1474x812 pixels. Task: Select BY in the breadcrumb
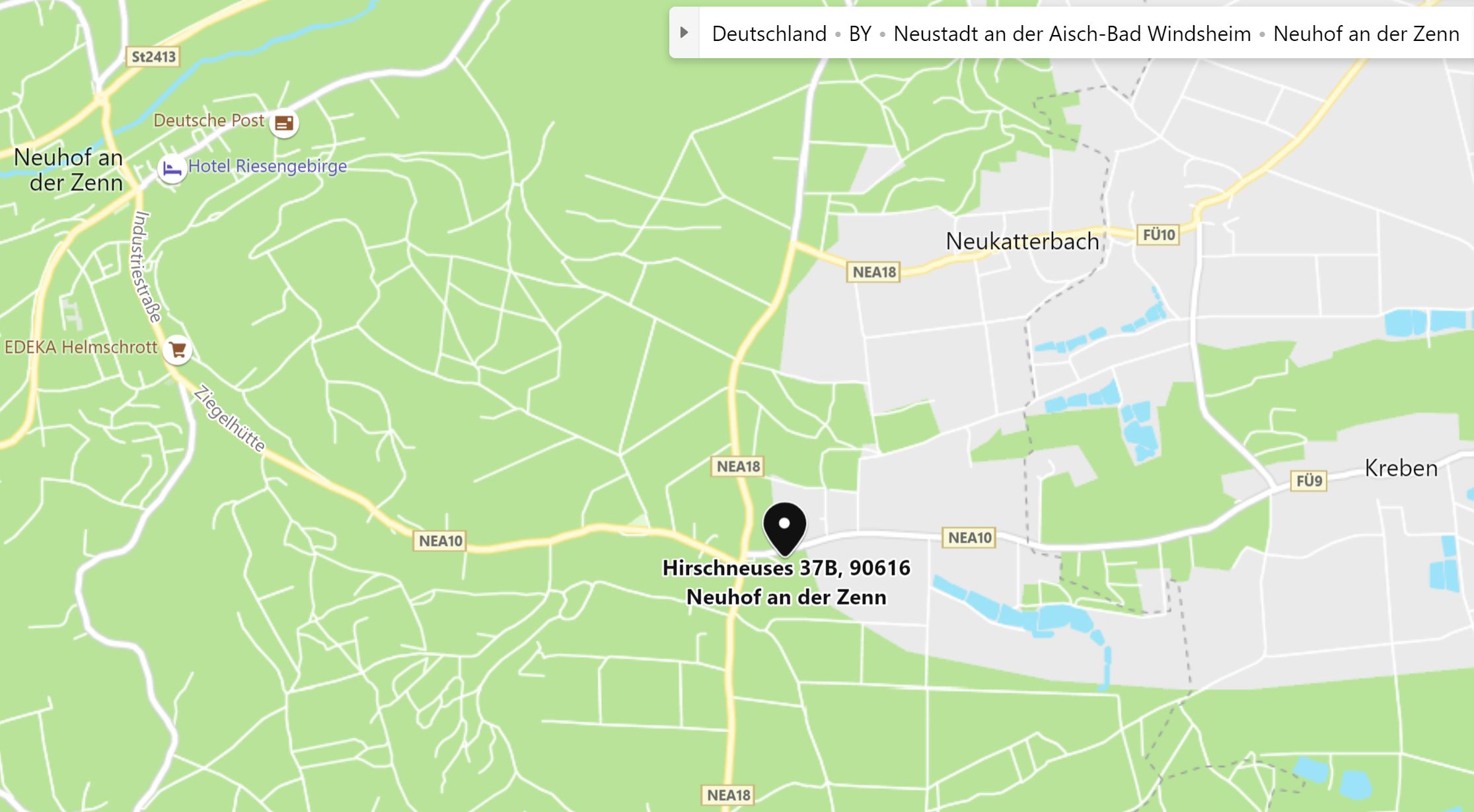tap(860, 34)
